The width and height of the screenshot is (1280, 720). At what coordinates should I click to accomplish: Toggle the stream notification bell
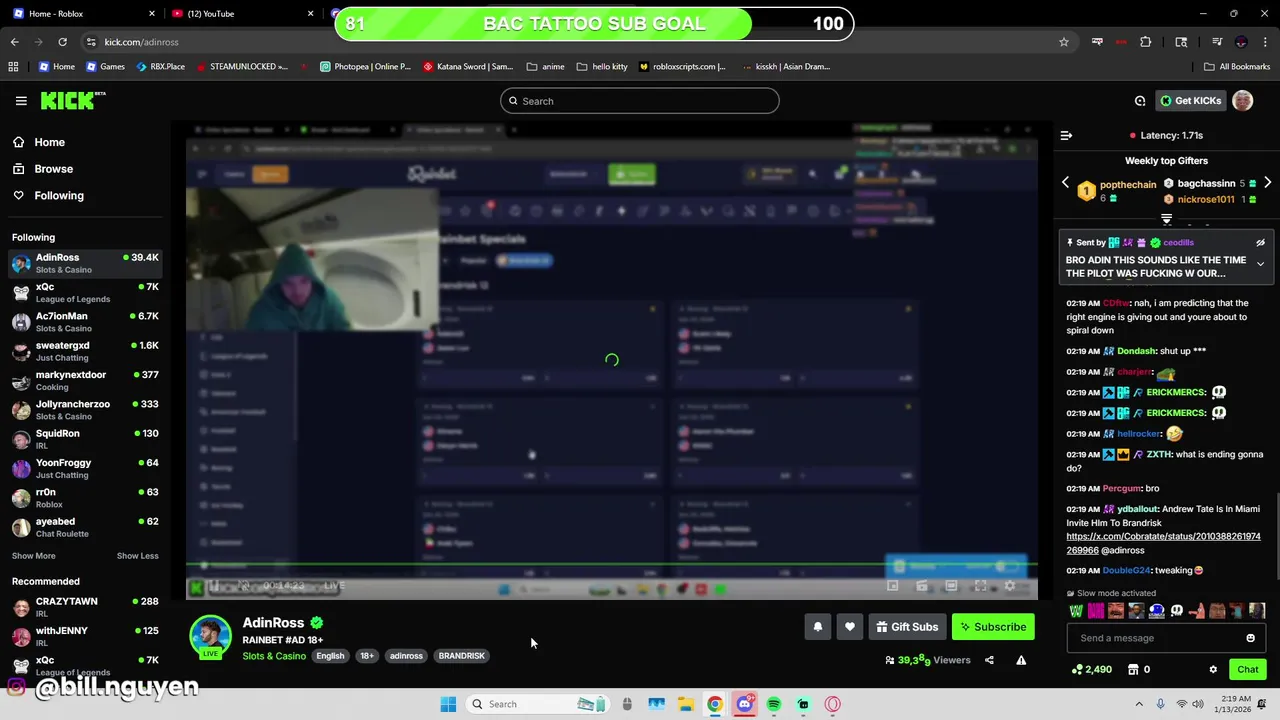(x=817, y=627)
